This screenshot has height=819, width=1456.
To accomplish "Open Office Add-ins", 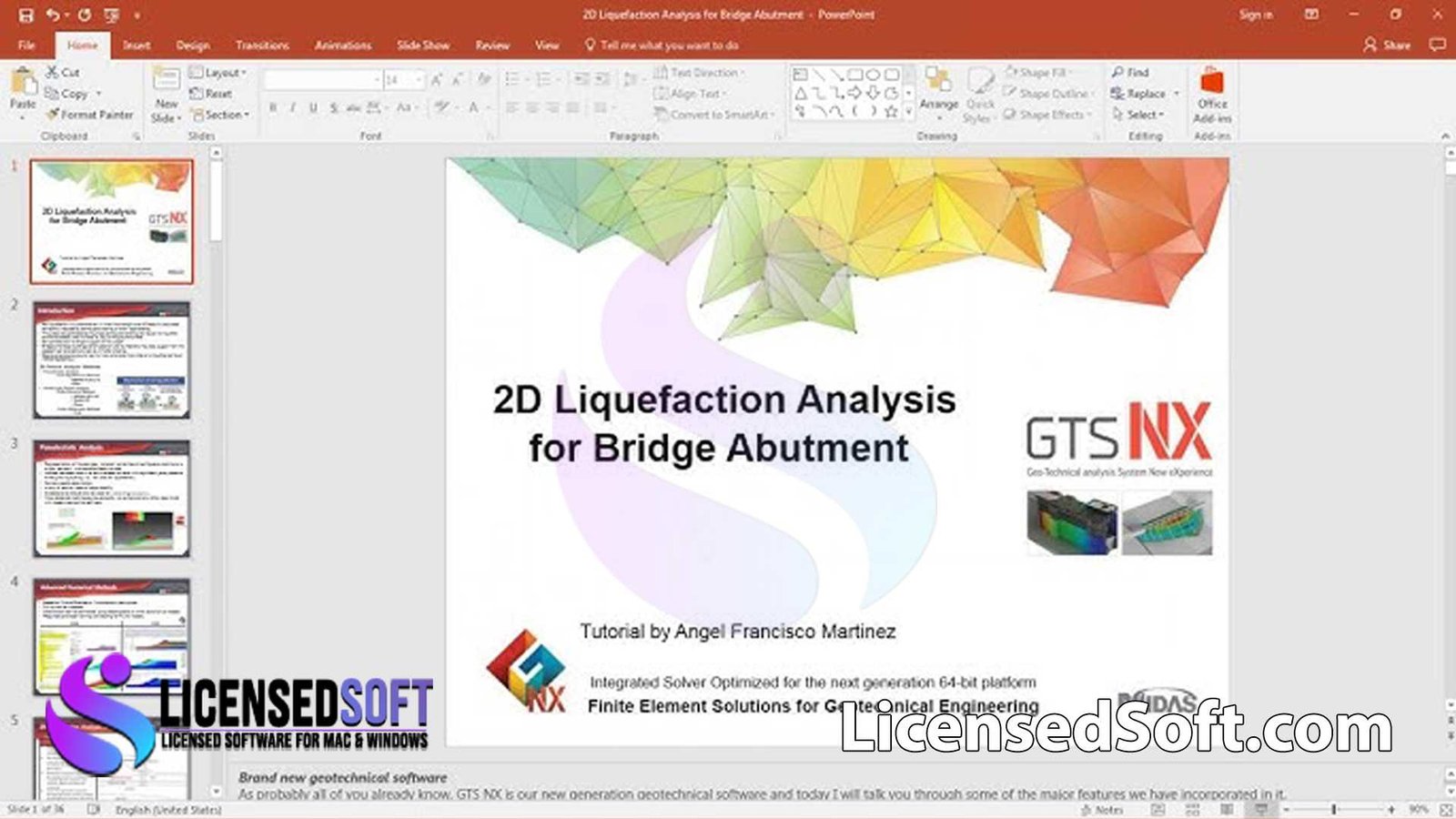I will tap(1211, 96).
